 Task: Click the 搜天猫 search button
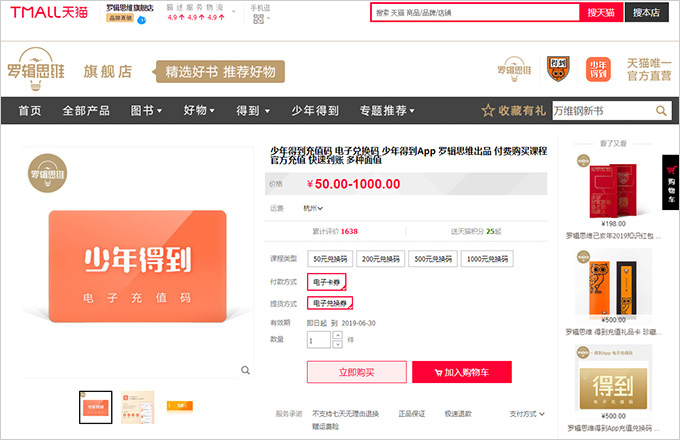(x=601, y=13)
